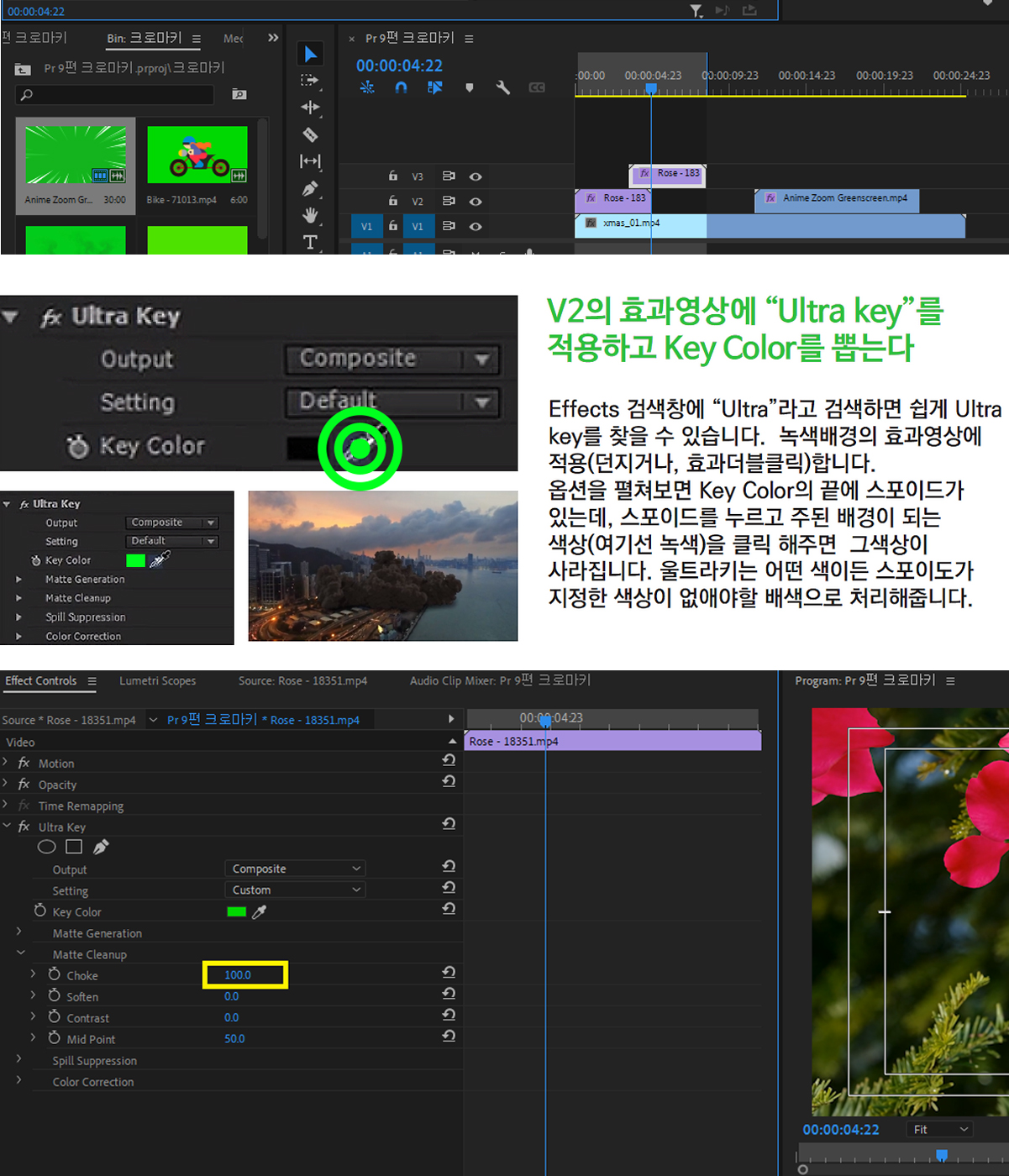This screenshot has height=1176, width=1009.
Task: Pick the Key Color eyedropper in Effect Controls
Action: [260, 911]
